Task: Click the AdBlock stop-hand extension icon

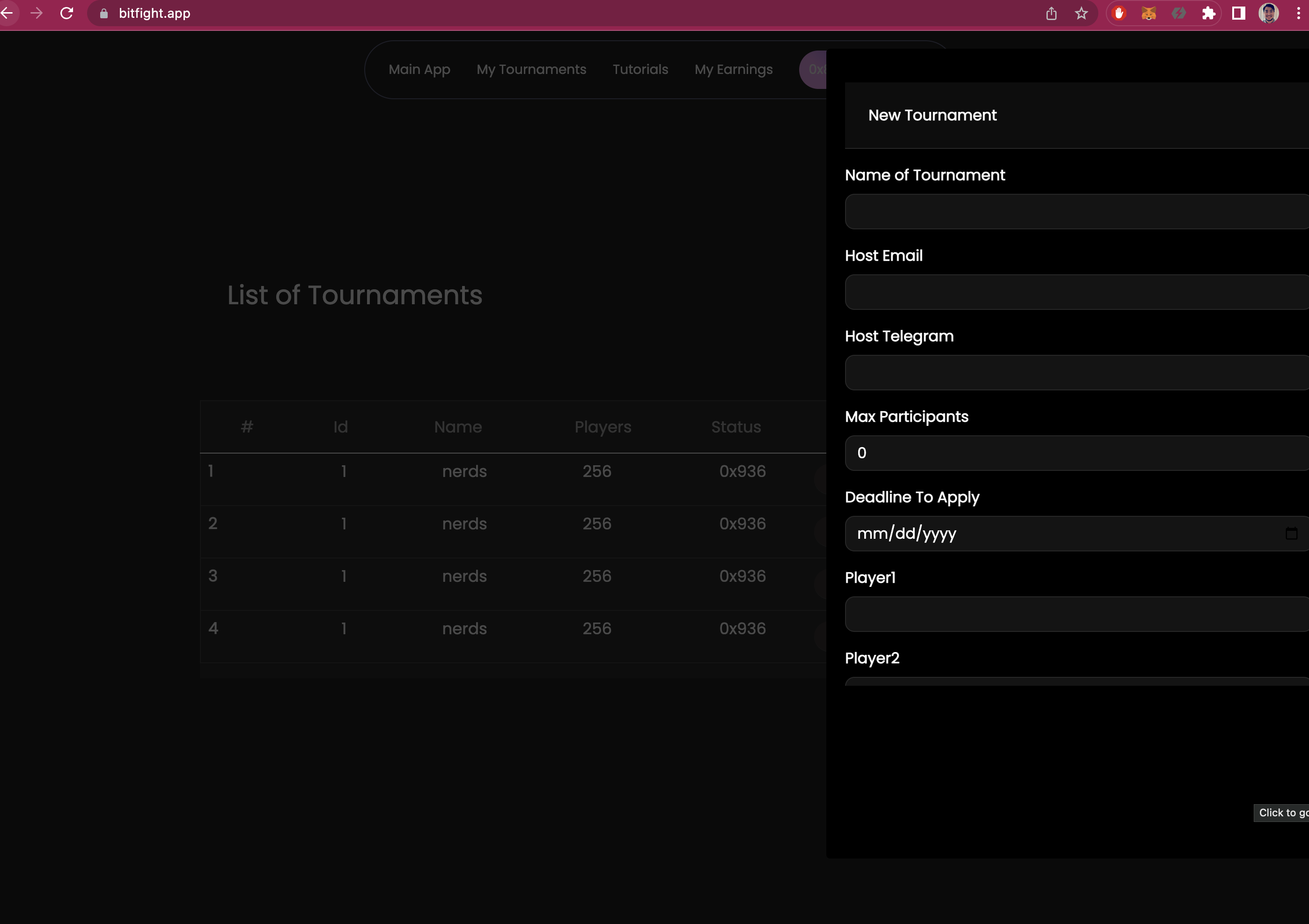Action: pyautogui.click(x=1119, y=13)
